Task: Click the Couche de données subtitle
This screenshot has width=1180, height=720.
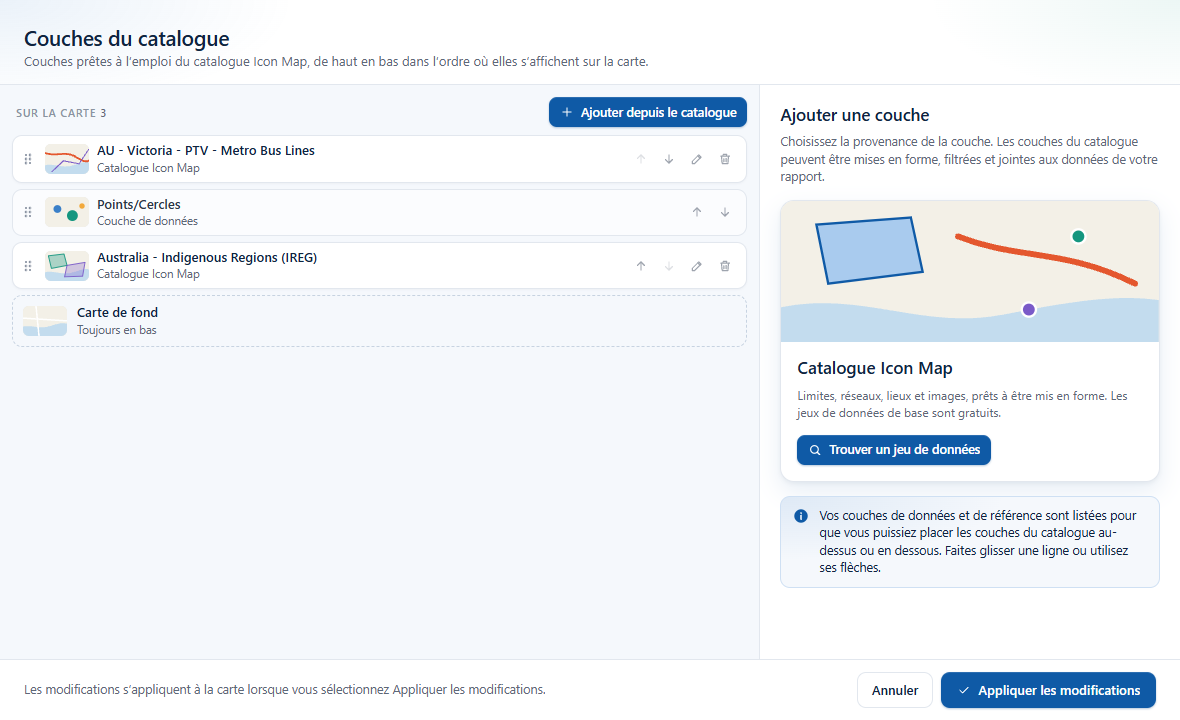Action: click(148, 221)
